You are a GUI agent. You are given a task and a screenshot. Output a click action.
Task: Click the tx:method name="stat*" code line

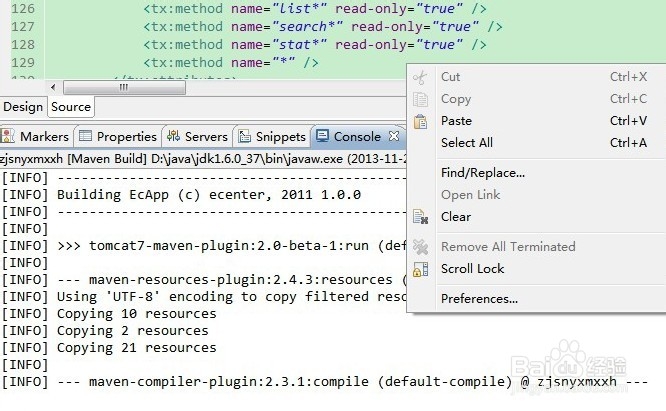(x=315, y=45)
